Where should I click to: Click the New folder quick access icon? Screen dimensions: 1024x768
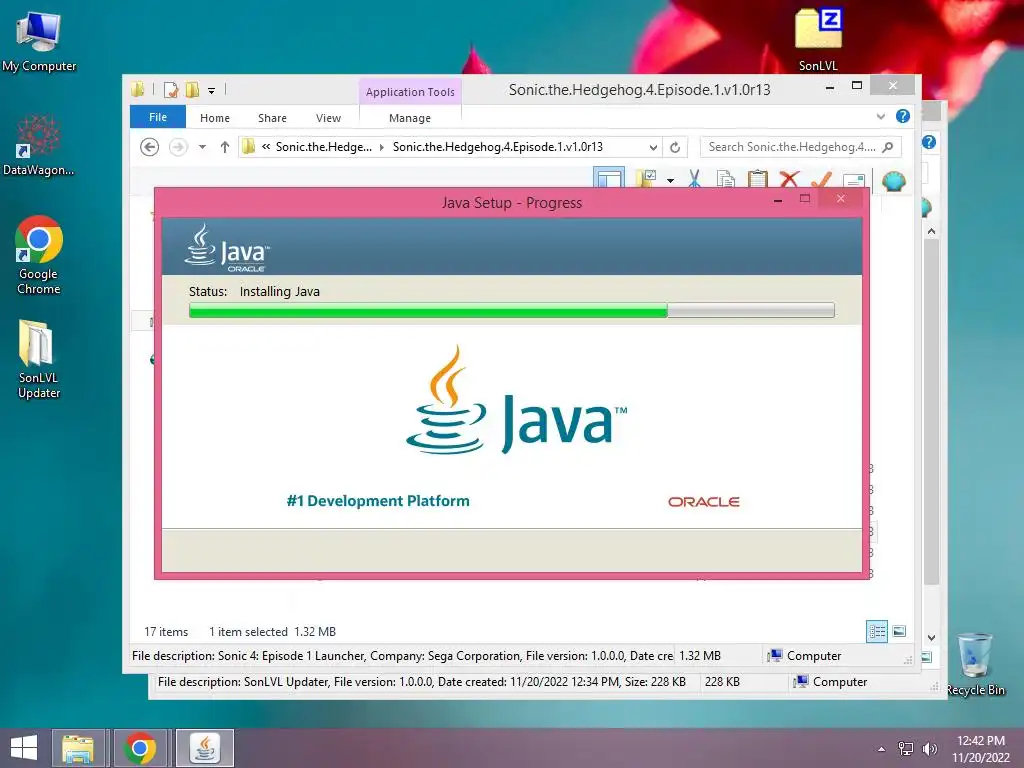pos(192,89)
